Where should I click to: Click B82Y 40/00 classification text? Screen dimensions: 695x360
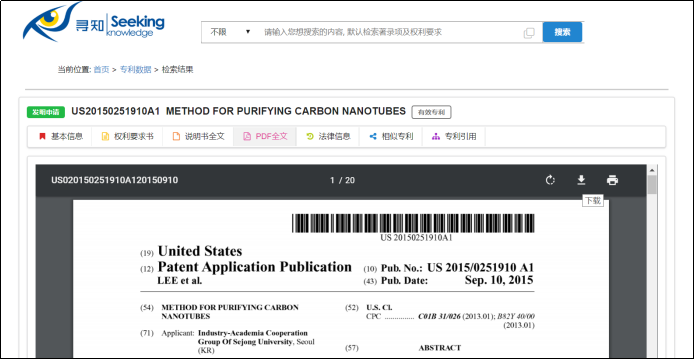[516, 317]
